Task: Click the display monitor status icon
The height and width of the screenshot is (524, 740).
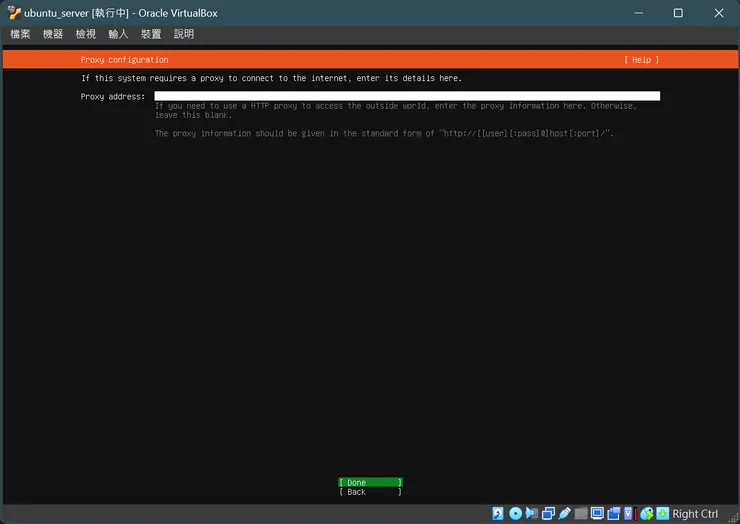Action: coord(597,513)
